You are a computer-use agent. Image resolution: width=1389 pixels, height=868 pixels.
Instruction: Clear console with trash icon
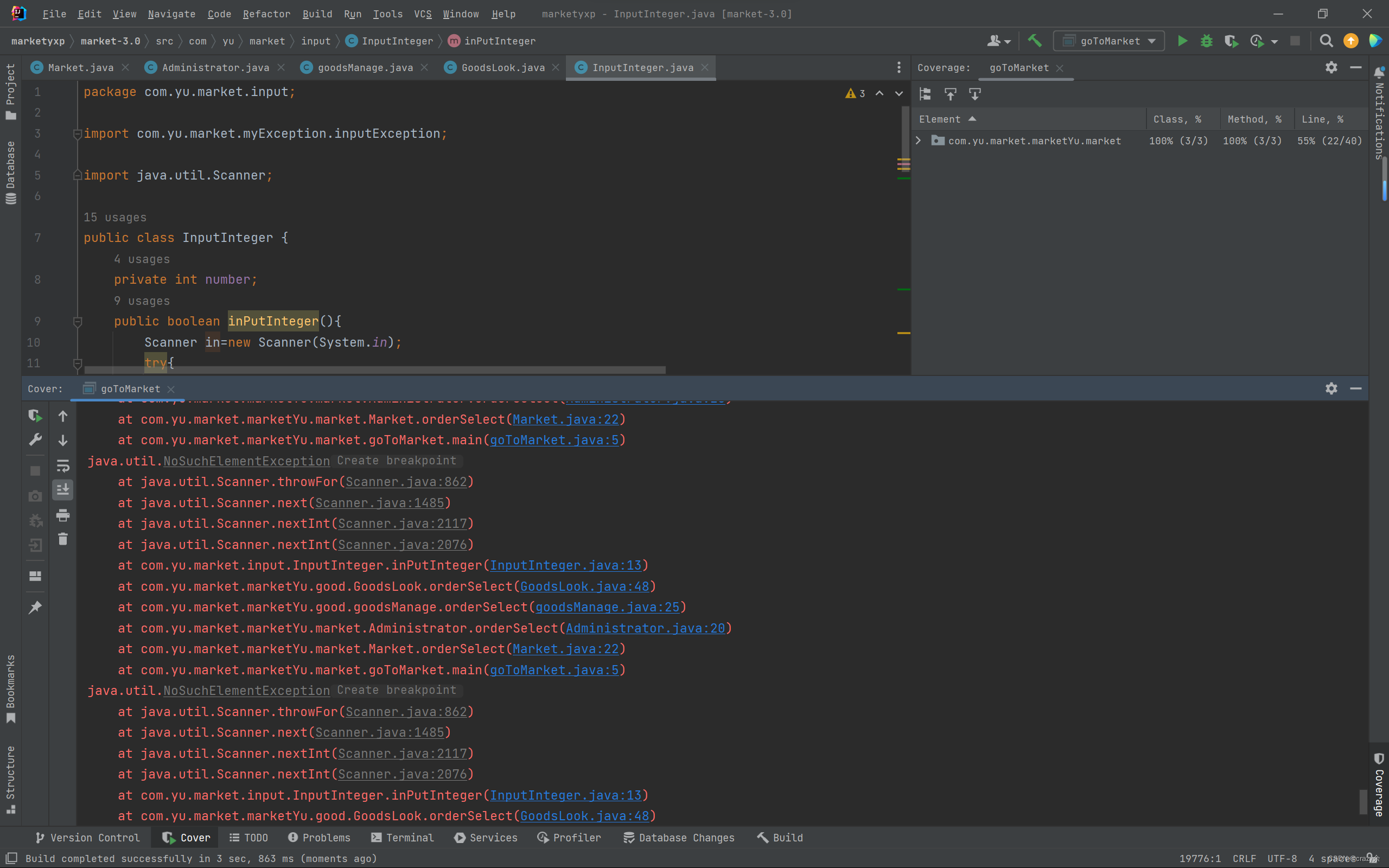point(62,539)
